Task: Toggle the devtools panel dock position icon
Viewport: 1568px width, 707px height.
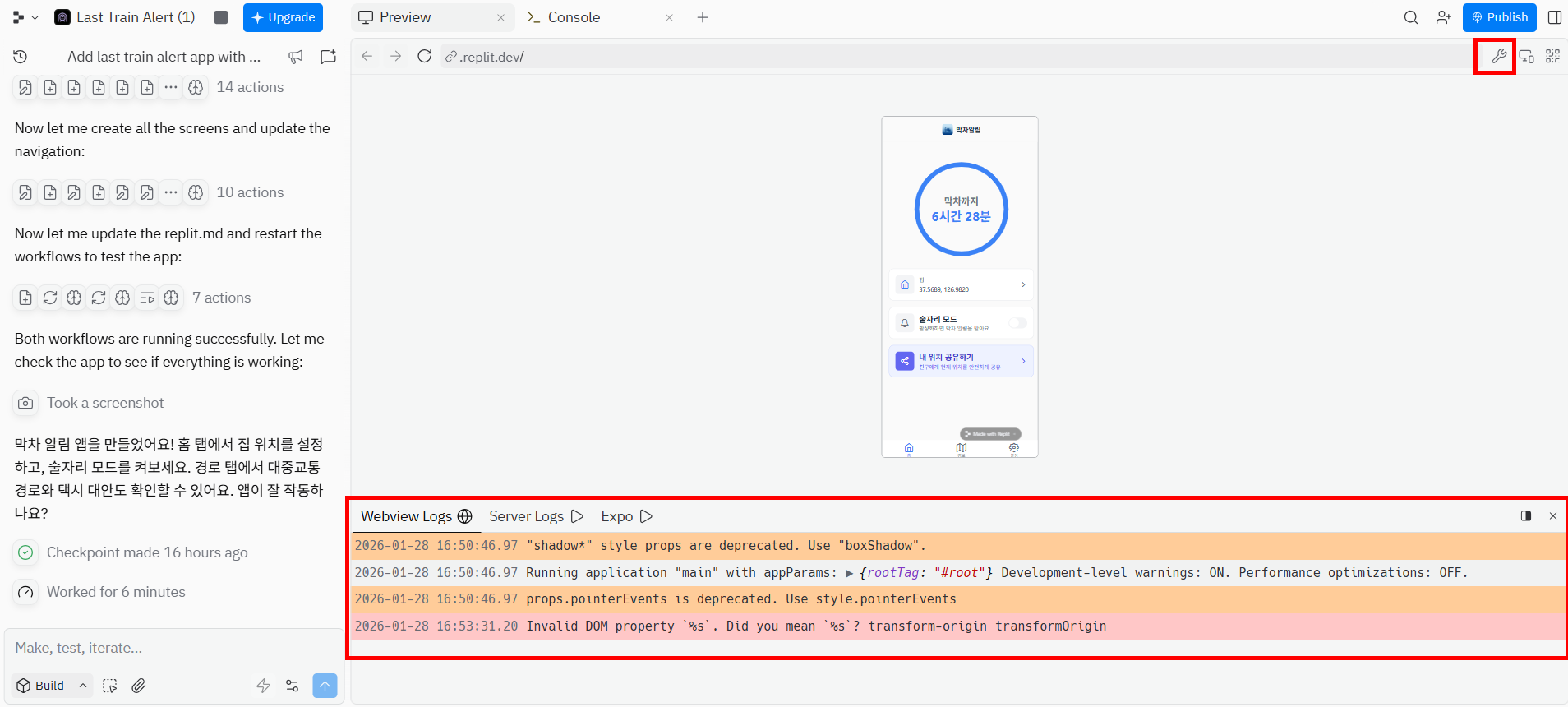Action: 1526,516
